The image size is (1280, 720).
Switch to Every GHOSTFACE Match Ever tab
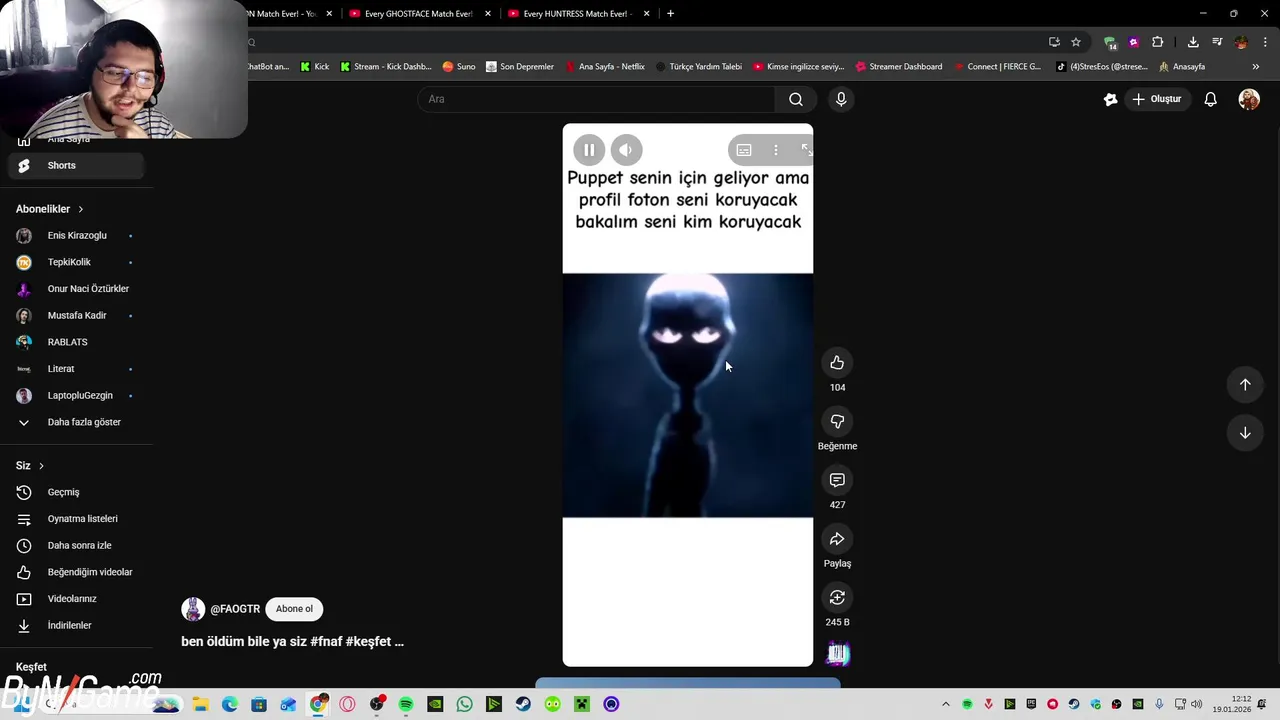419,14
